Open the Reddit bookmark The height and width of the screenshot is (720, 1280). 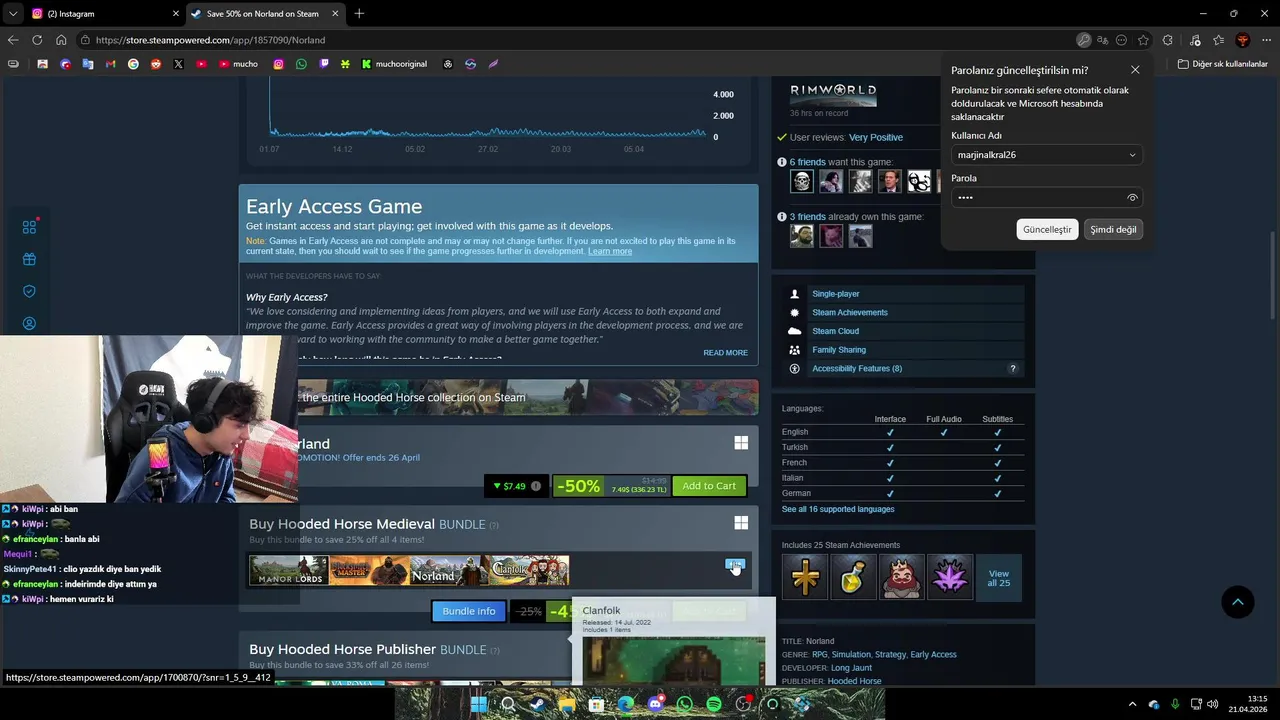coord(156,64)
